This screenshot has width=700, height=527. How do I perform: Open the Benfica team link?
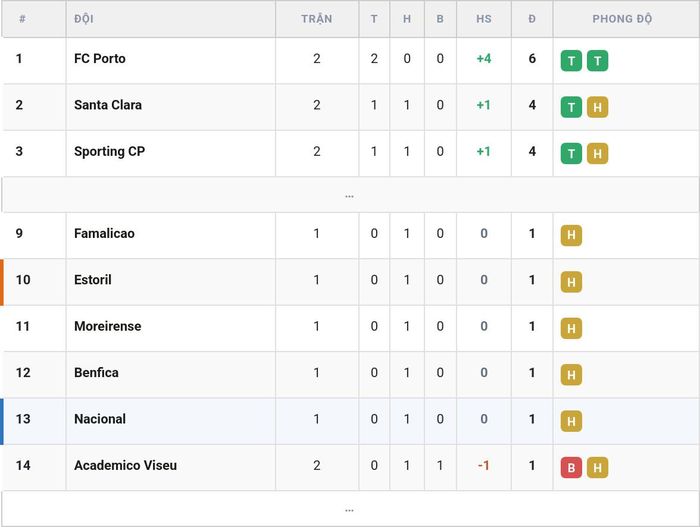(x=96, y=372)
